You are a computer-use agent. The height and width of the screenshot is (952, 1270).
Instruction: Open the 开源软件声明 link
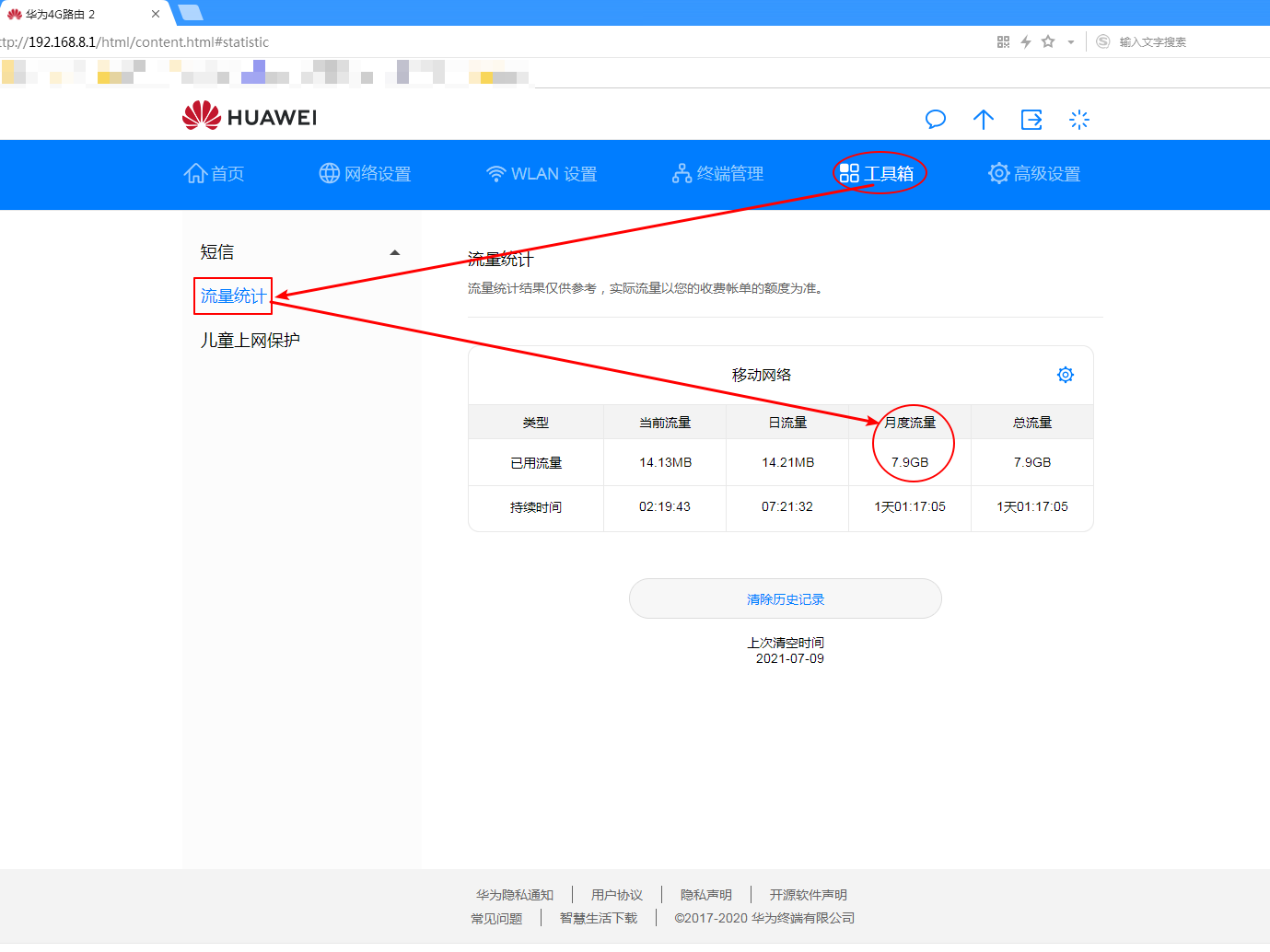[x=809, y=895]
